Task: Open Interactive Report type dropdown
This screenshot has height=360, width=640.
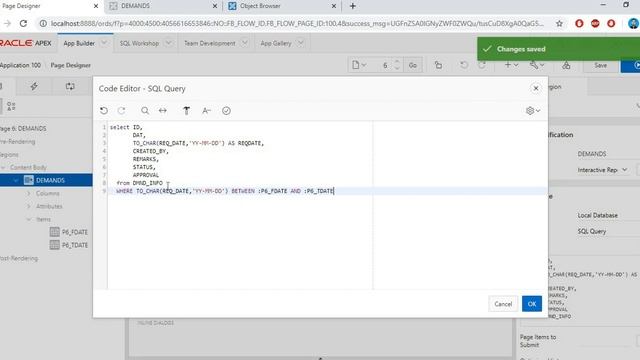Action: [x=602, y=170]
